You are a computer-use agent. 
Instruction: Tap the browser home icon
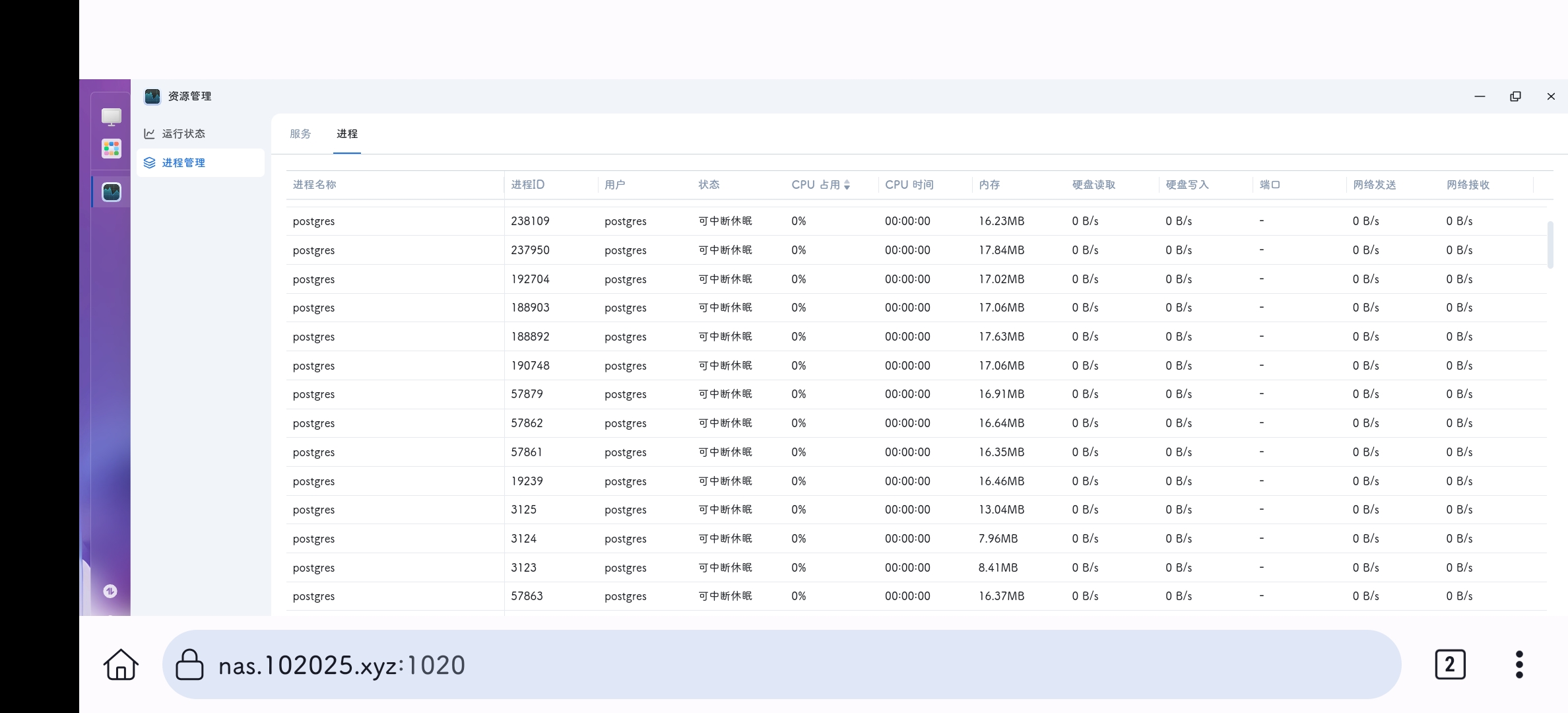coord(121,664)
